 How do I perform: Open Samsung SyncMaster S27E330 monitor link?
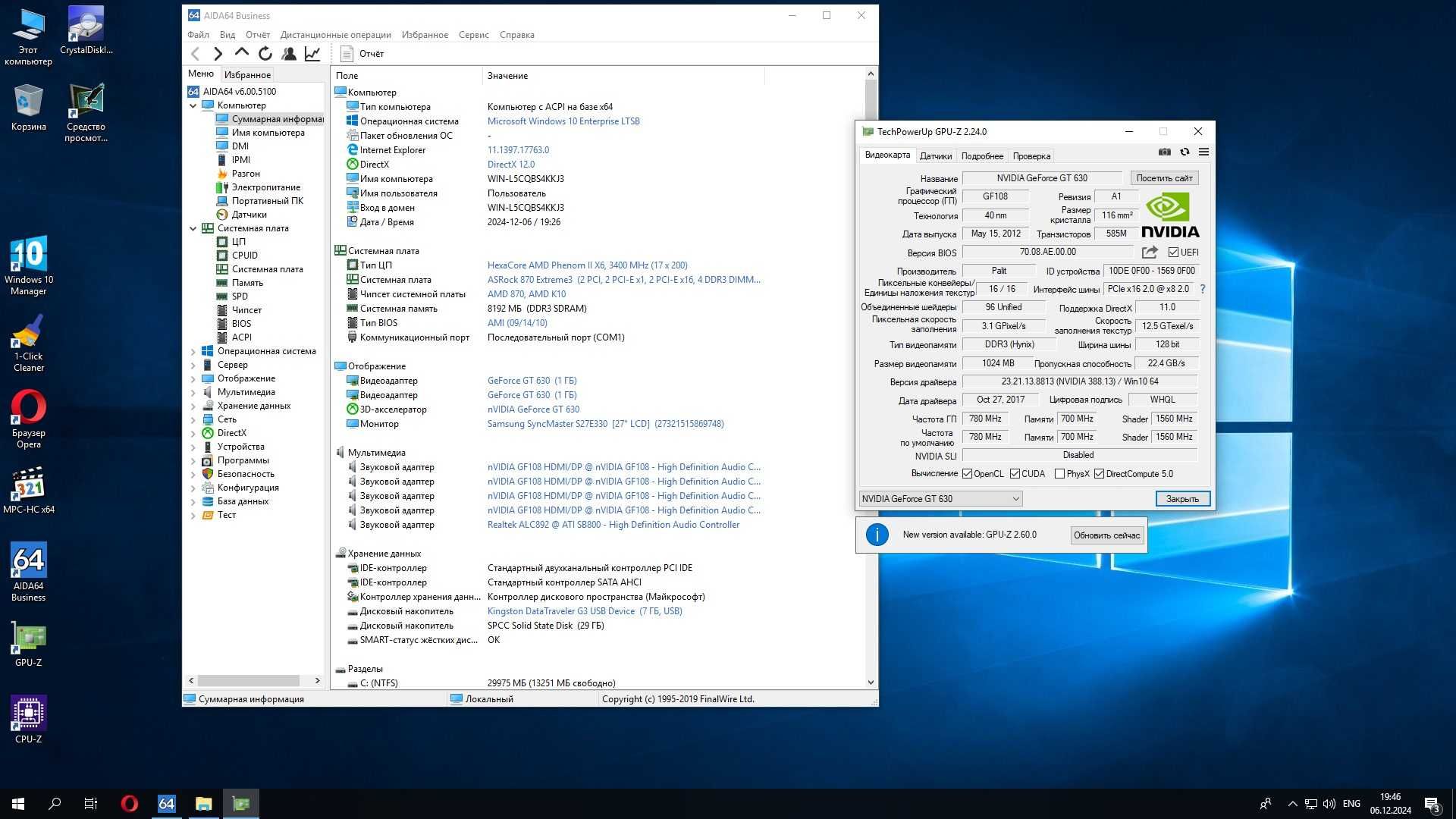(605, 424)
